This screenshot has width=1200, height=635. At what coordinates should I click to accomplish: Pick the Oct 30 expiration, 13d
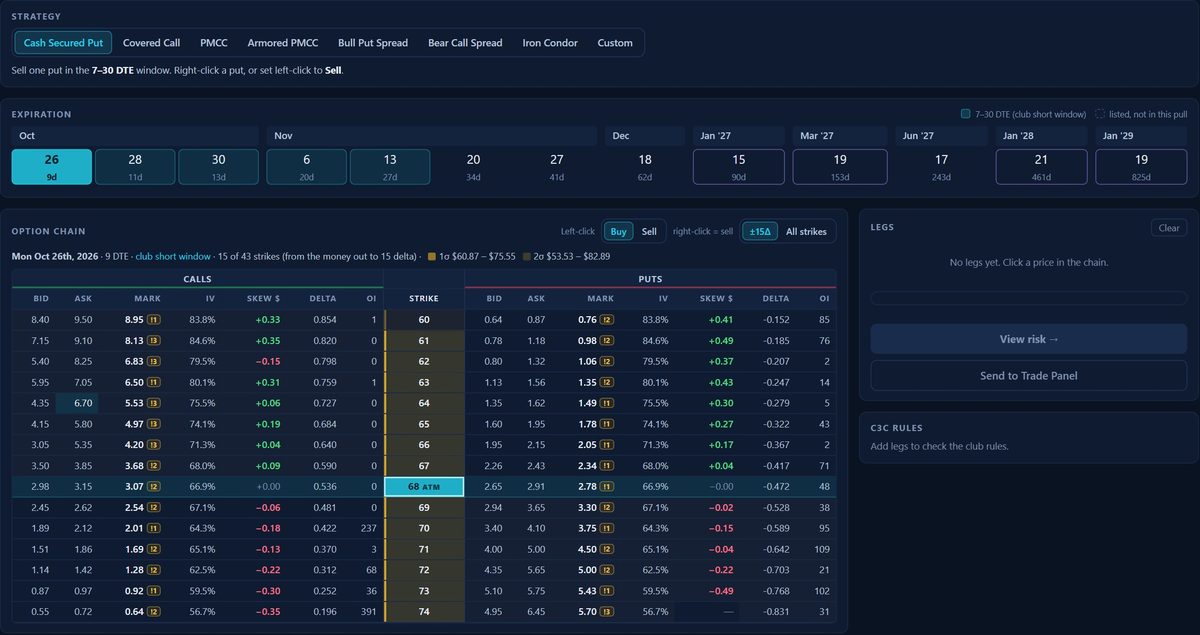click(x=219, y=167)
